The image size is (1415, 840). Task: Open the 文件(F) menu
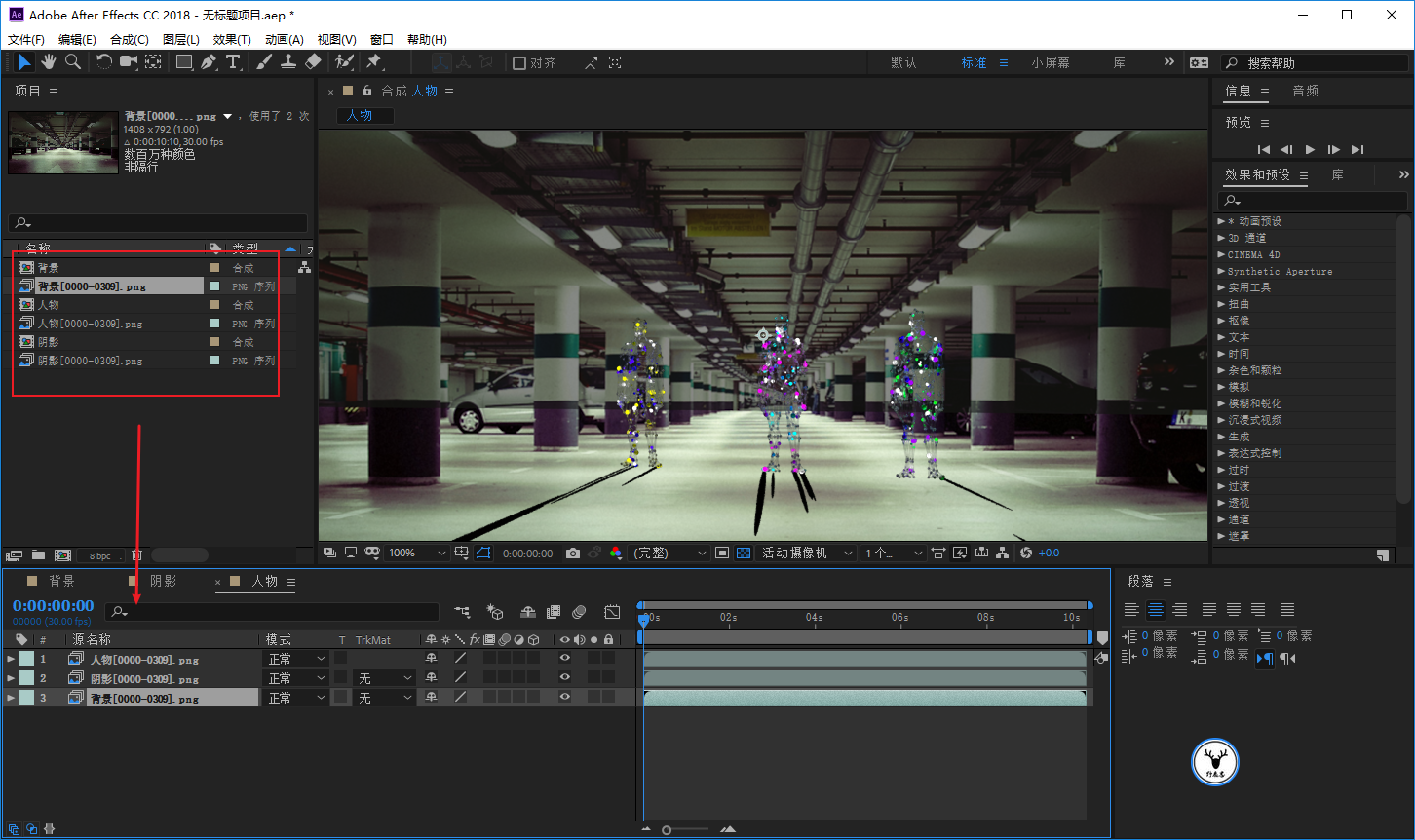26,40
